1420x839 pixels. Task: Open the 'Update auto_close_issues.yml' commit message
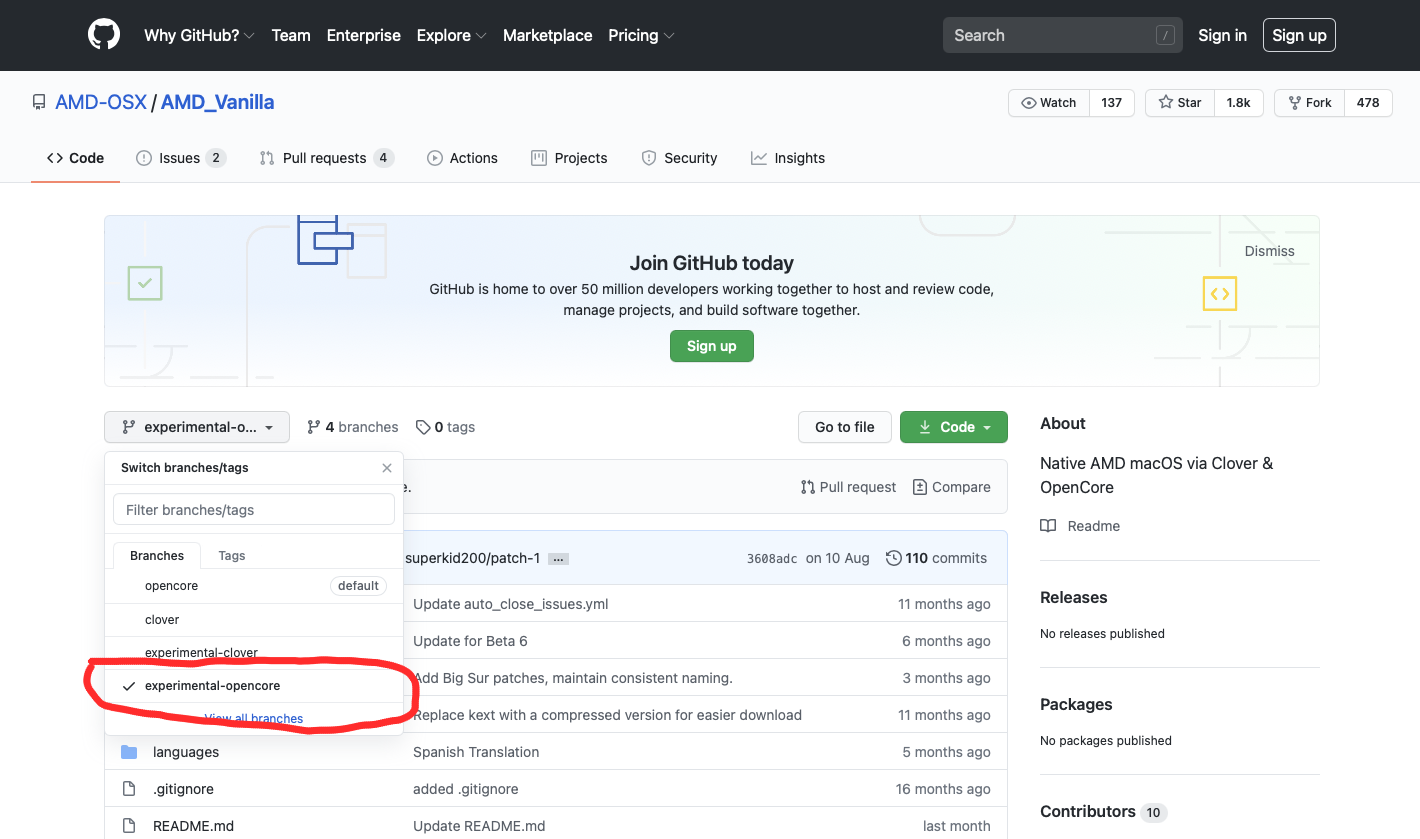tap(511, 604)
